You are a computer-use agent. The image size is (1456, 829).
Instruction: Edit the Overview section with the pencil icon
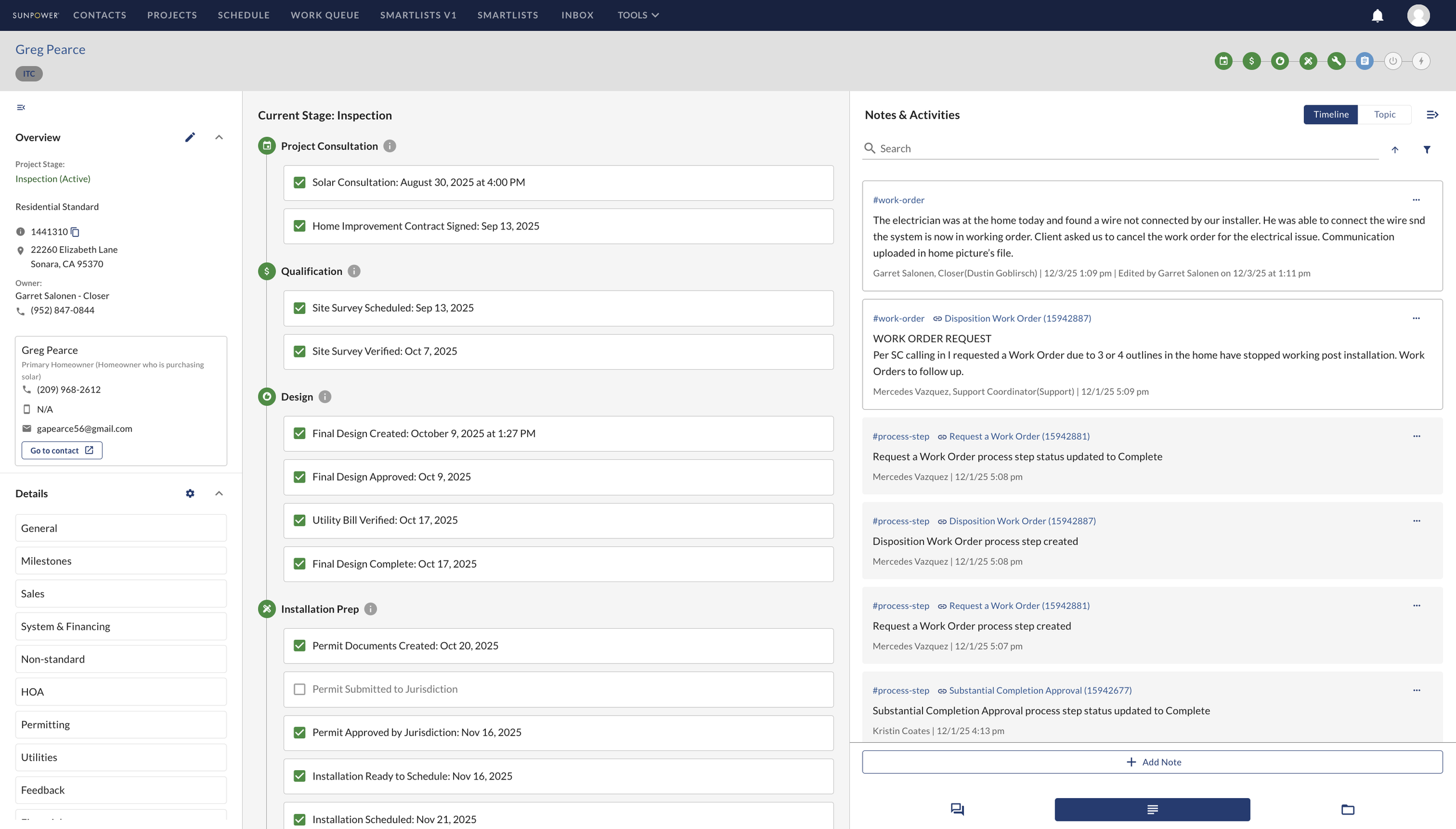tap(190, 137)
